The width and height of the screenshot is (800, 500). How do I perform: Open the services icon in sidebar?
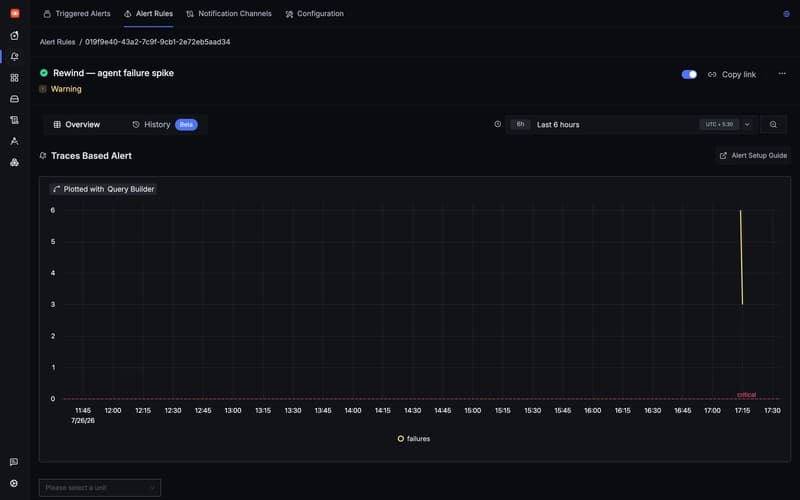(x=14, y=35)
